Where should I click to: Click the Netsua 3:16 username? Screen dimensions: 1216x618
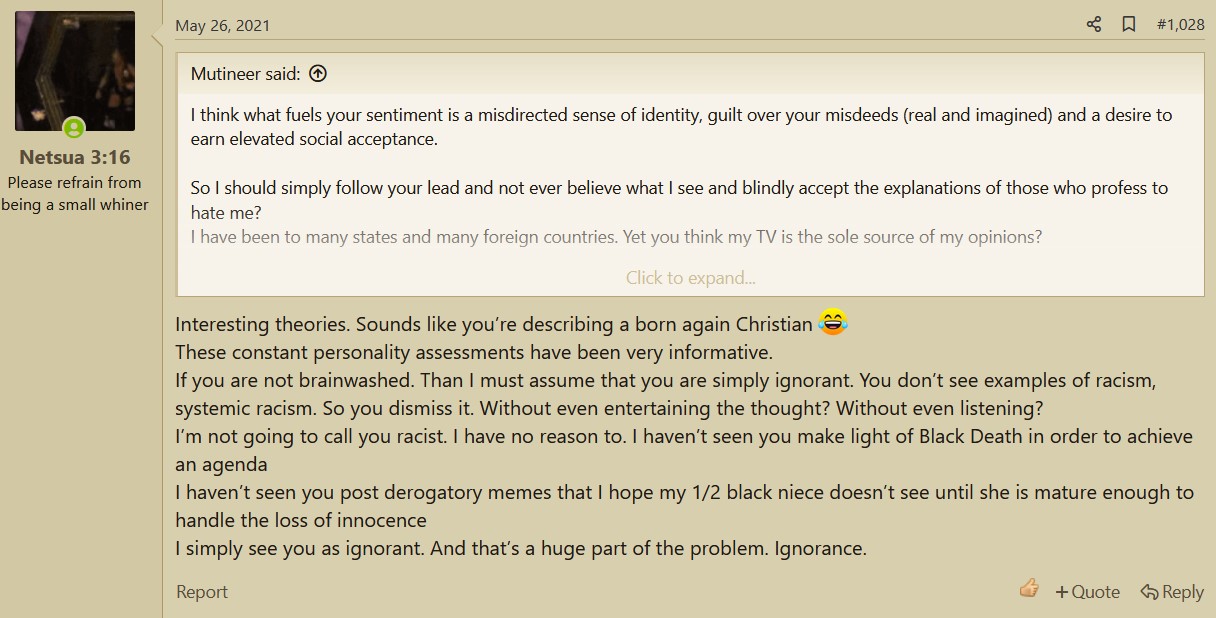click(x=75, y=157)
